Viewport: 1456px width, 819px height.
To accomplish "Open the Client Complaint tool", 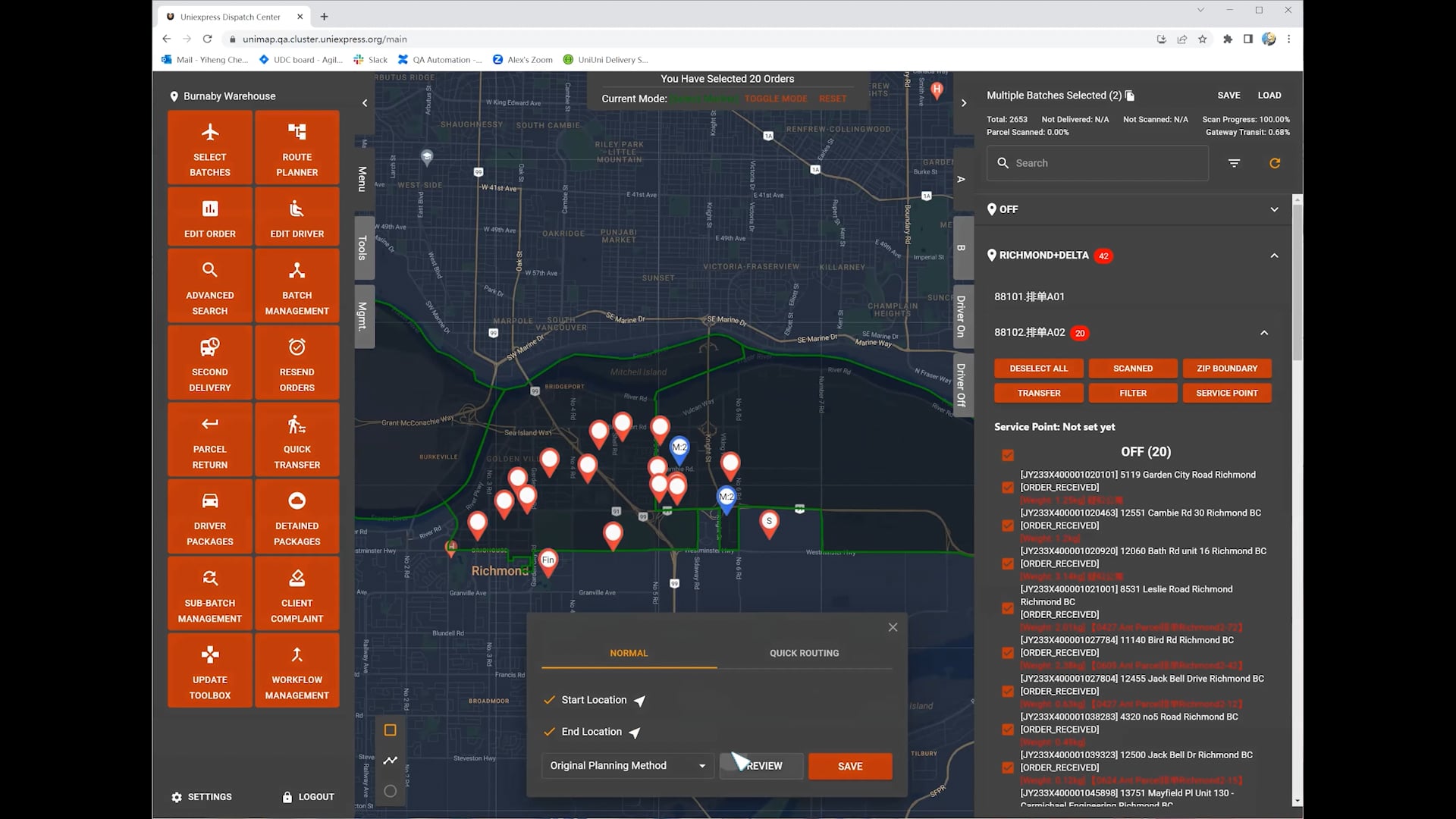I will click(297, 593).
